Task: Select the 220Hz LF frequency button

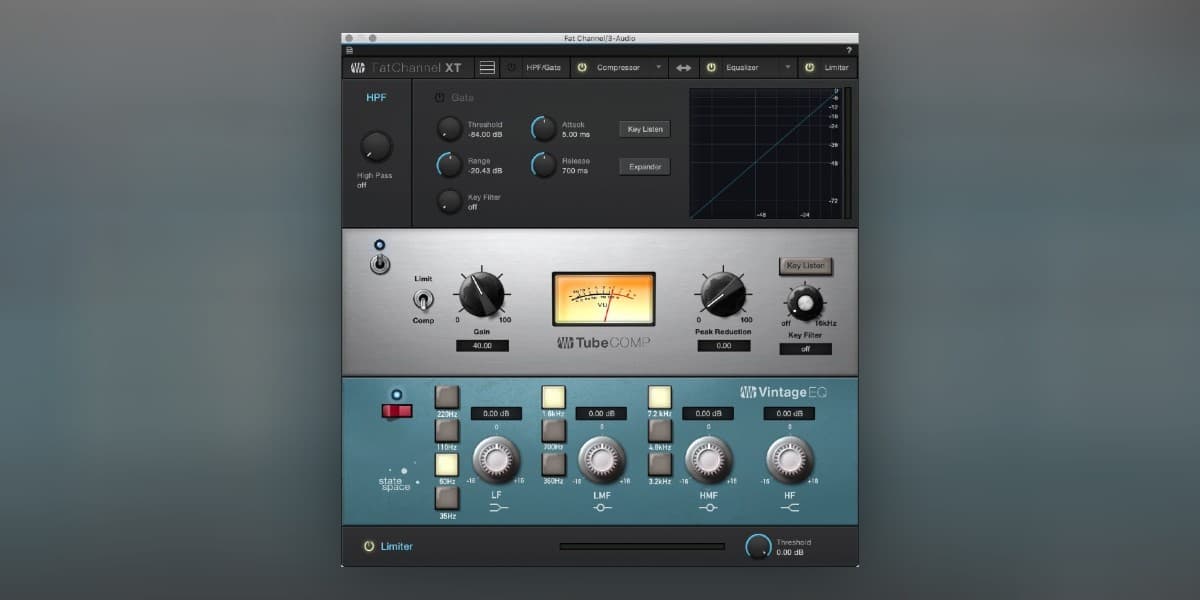Action: click(447, 398)
